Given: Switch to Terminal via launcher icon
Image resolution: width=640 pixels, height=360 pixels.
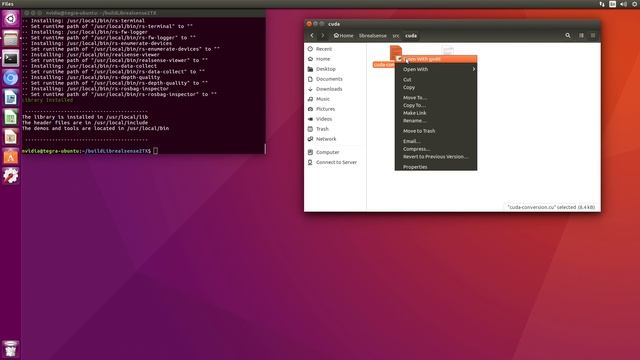Looking at the screenshot, I should 11,59.
